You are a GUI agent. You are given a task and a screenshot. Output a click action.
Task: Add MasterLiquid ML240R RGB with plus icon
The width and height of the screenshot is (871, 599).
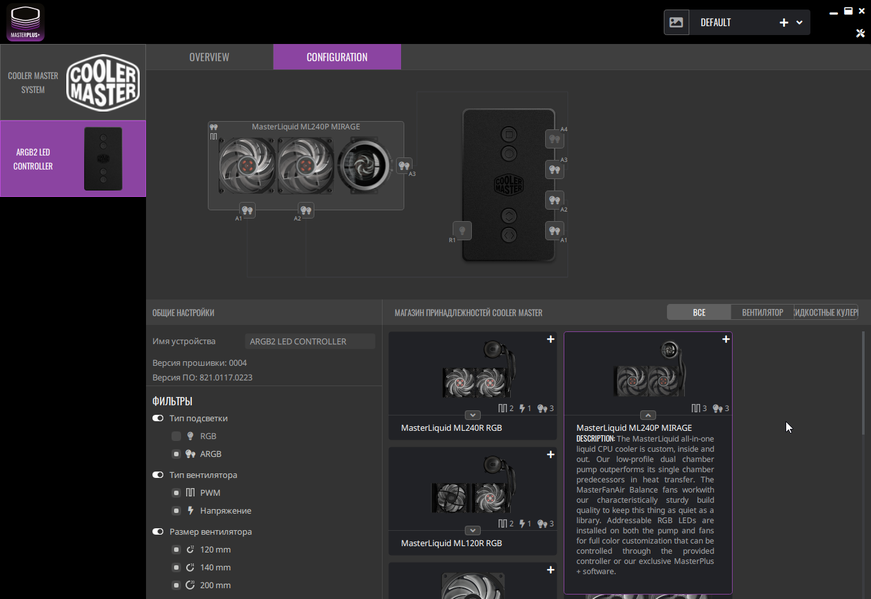click(x=550, y=339)
